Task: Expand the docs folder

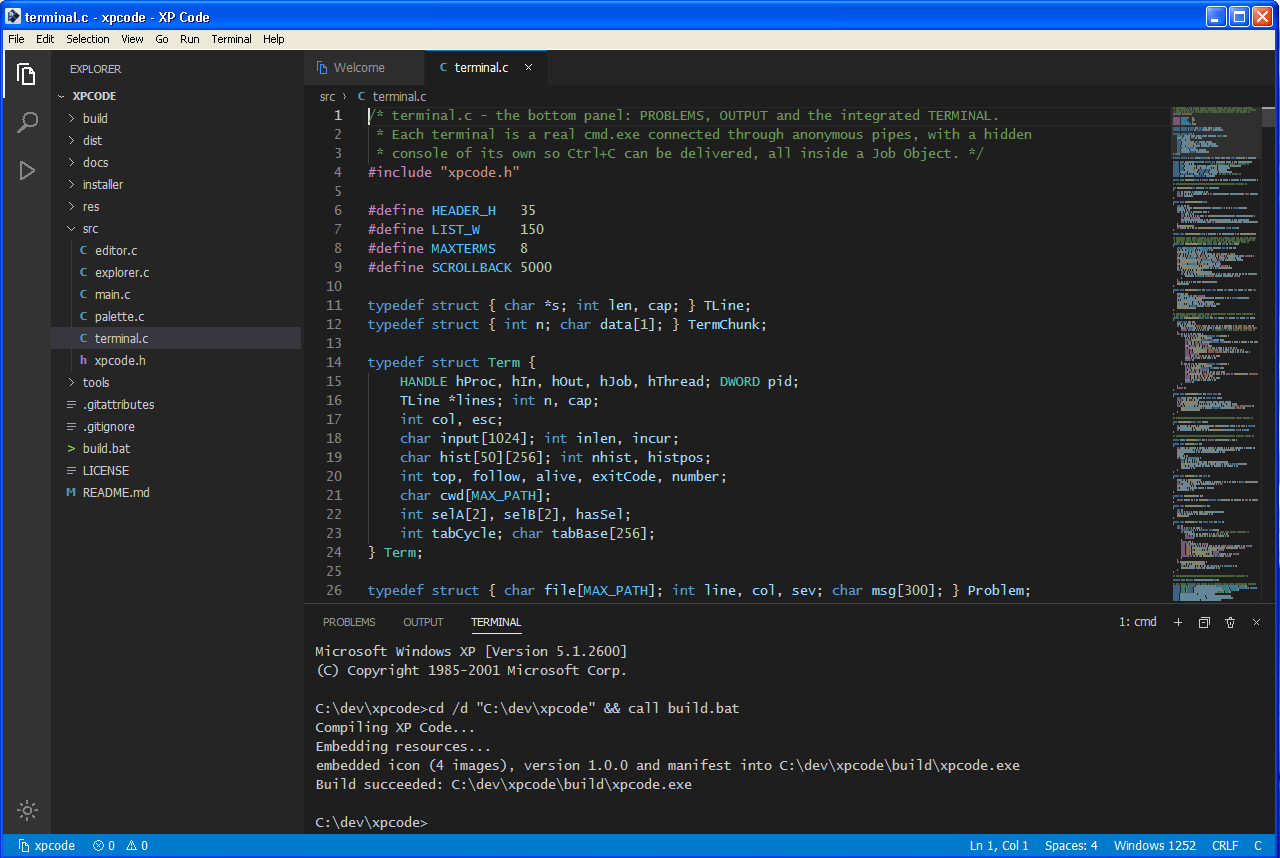Action: 72,162
